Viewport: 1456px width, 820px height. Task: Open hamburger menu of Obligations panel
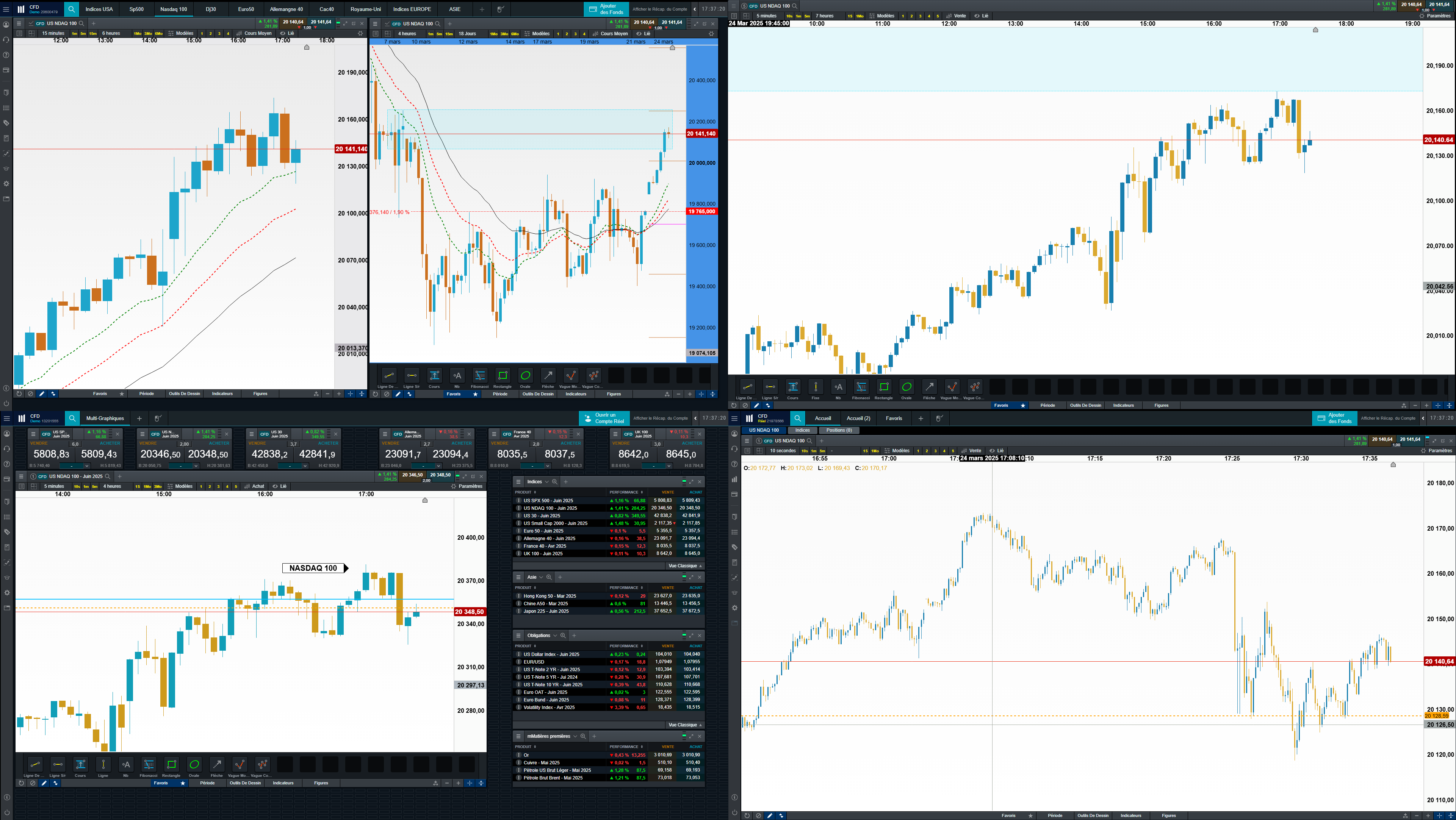click(518, 635)
